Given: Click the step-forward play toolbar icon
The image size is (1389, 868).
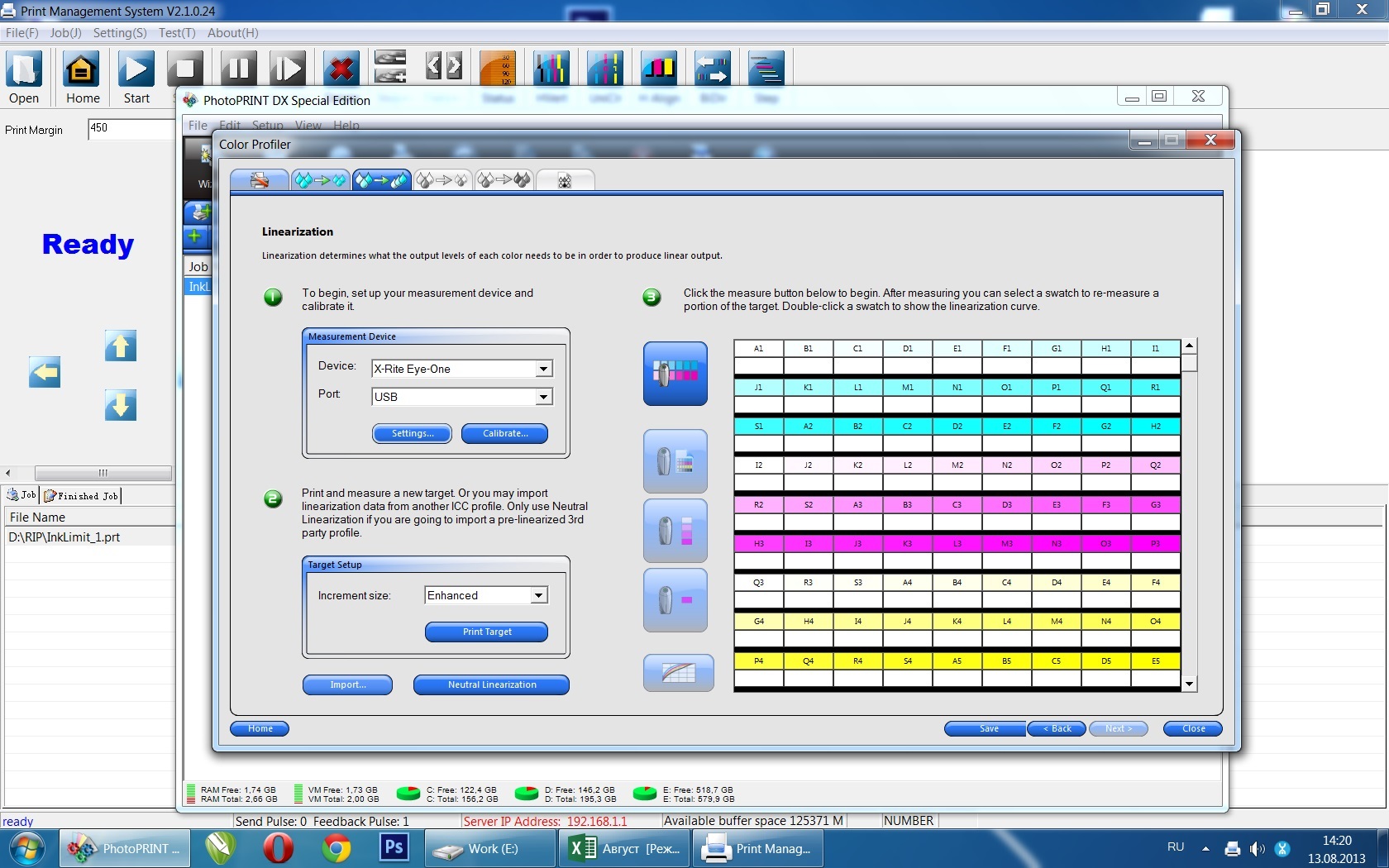Looking at the screenshot, I should pos(288,69).
